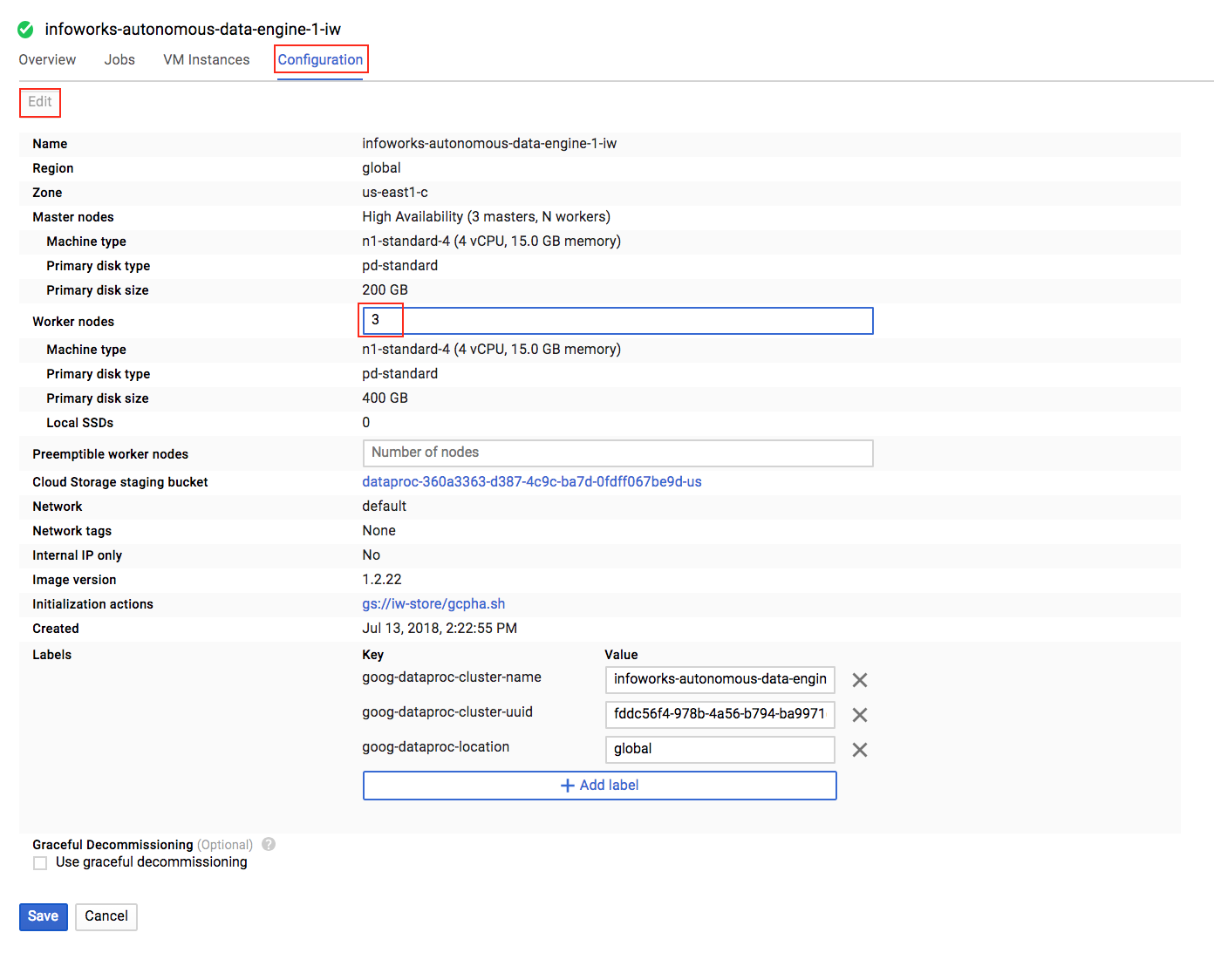Click the master Machine type value n1-standard-4
This screenshot has height=980, width=1214.
491,241
